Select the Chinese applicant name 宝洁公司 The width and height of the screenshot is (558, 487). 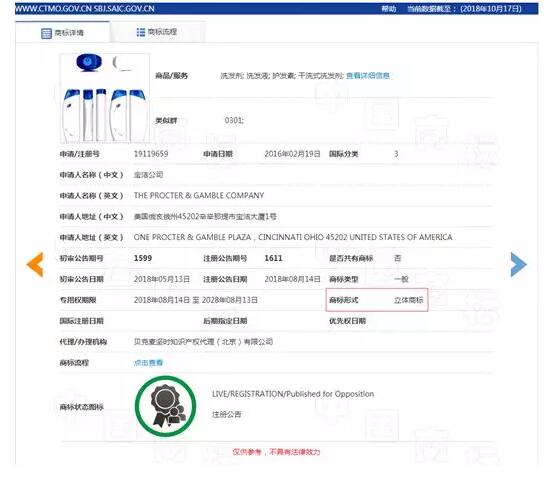148,175
